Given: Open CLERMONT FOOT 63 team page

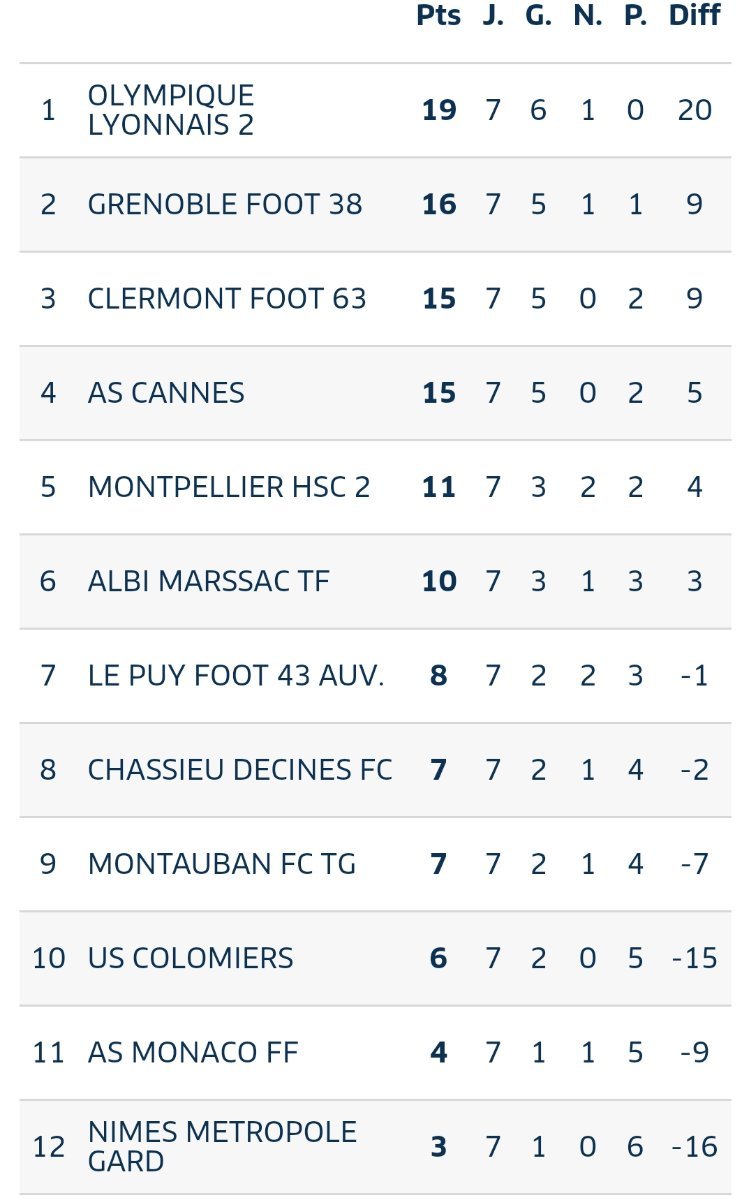Looking at the screenshot, I should coord(227,299).
